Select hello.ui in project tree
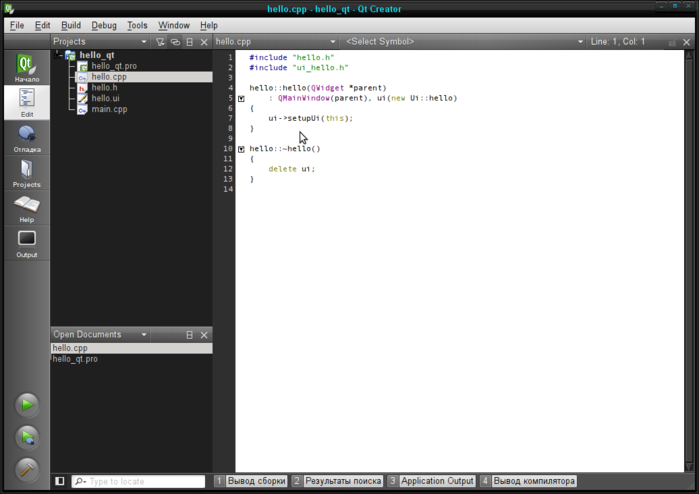 [105, 99]
